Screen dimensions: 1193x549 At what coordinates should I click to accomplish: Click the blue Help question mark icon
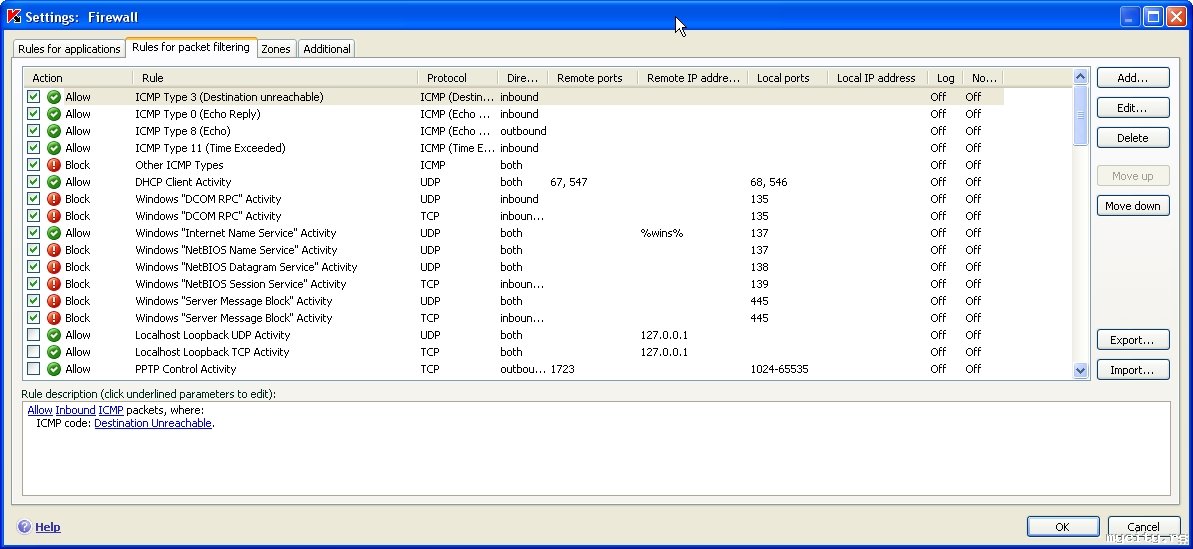24,527
